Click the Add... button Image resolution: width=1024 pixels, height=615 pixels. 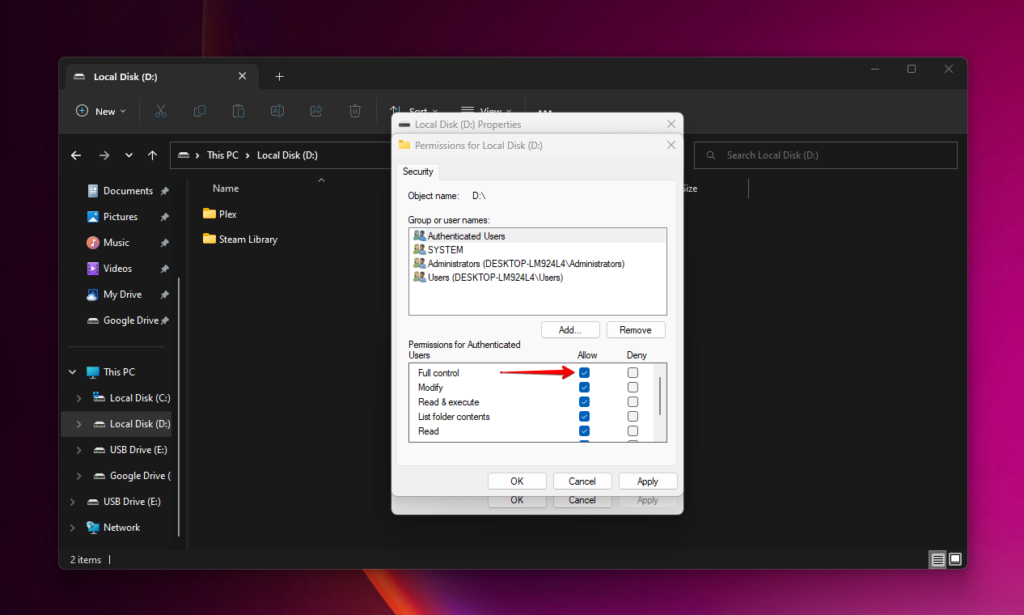(x=570, y=330)
